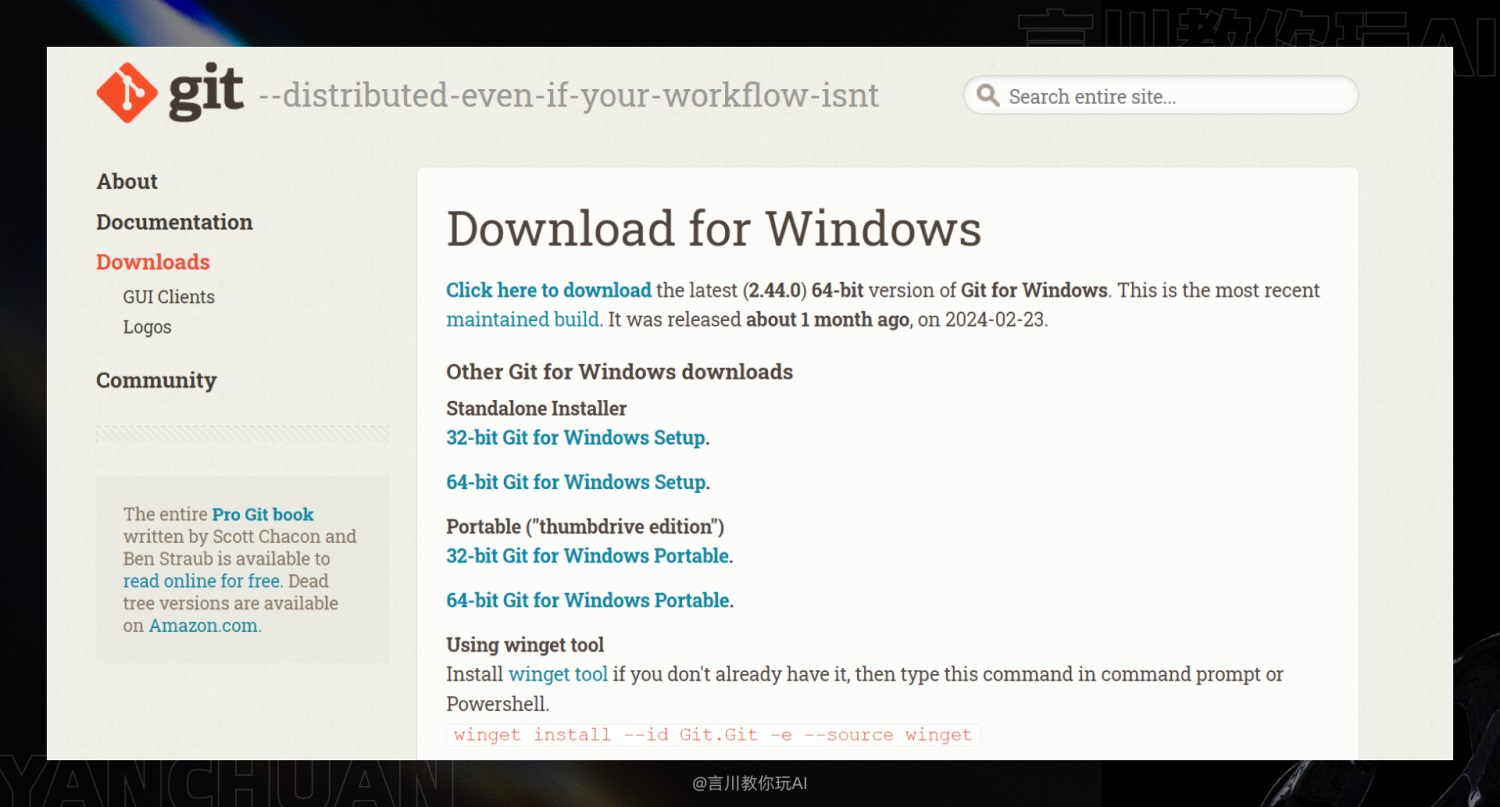Click the 'Click here to download' link
This screenshot has width=1500, height=807.
[x=548, y=290]
